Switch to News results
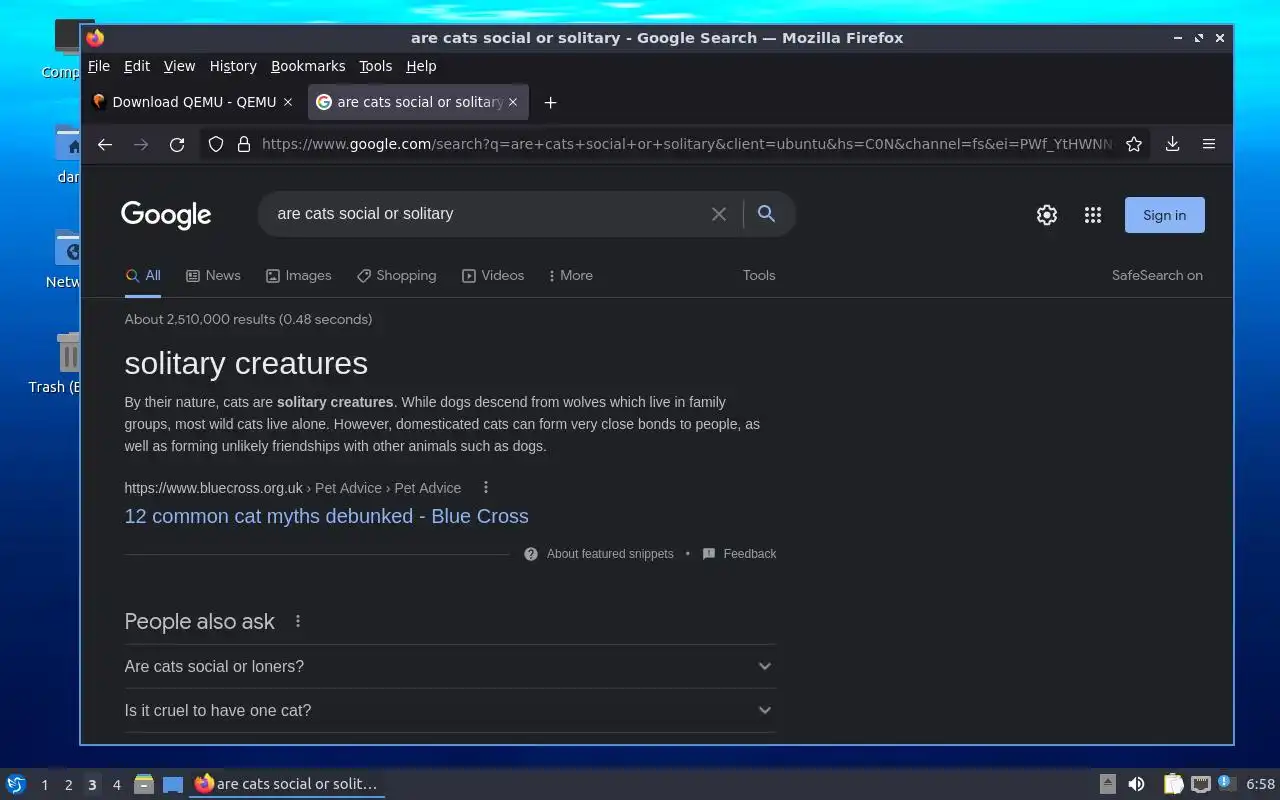Viewport: 1280px width, 800px height. (213, 276)
